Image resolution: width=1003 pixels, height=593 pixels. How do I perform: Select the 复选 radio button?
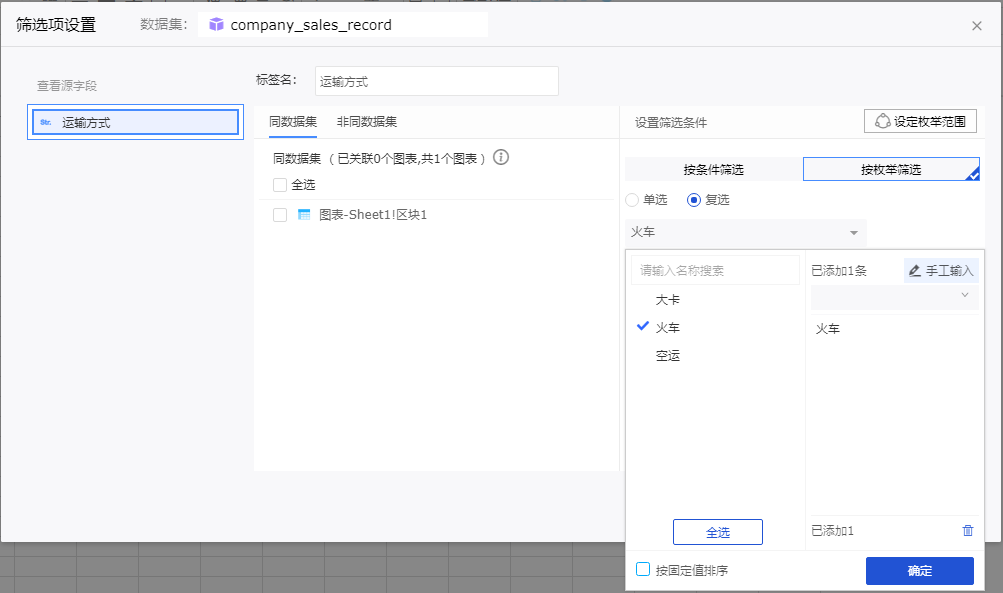click(693, 200)
